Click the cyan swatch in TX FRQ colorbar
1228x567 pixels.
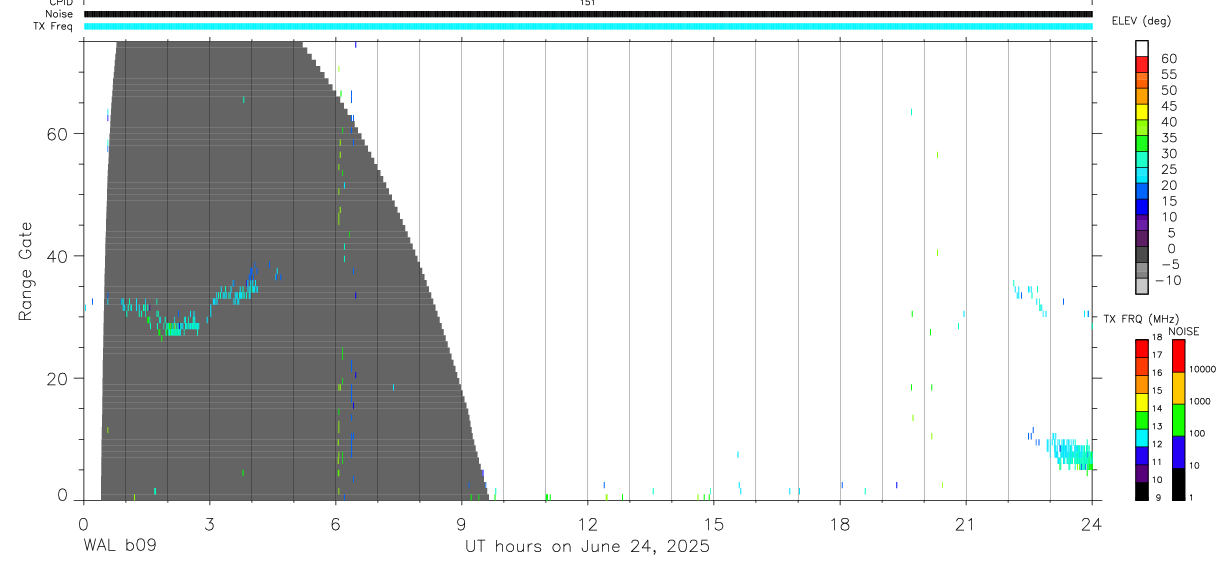(1142, 438)
